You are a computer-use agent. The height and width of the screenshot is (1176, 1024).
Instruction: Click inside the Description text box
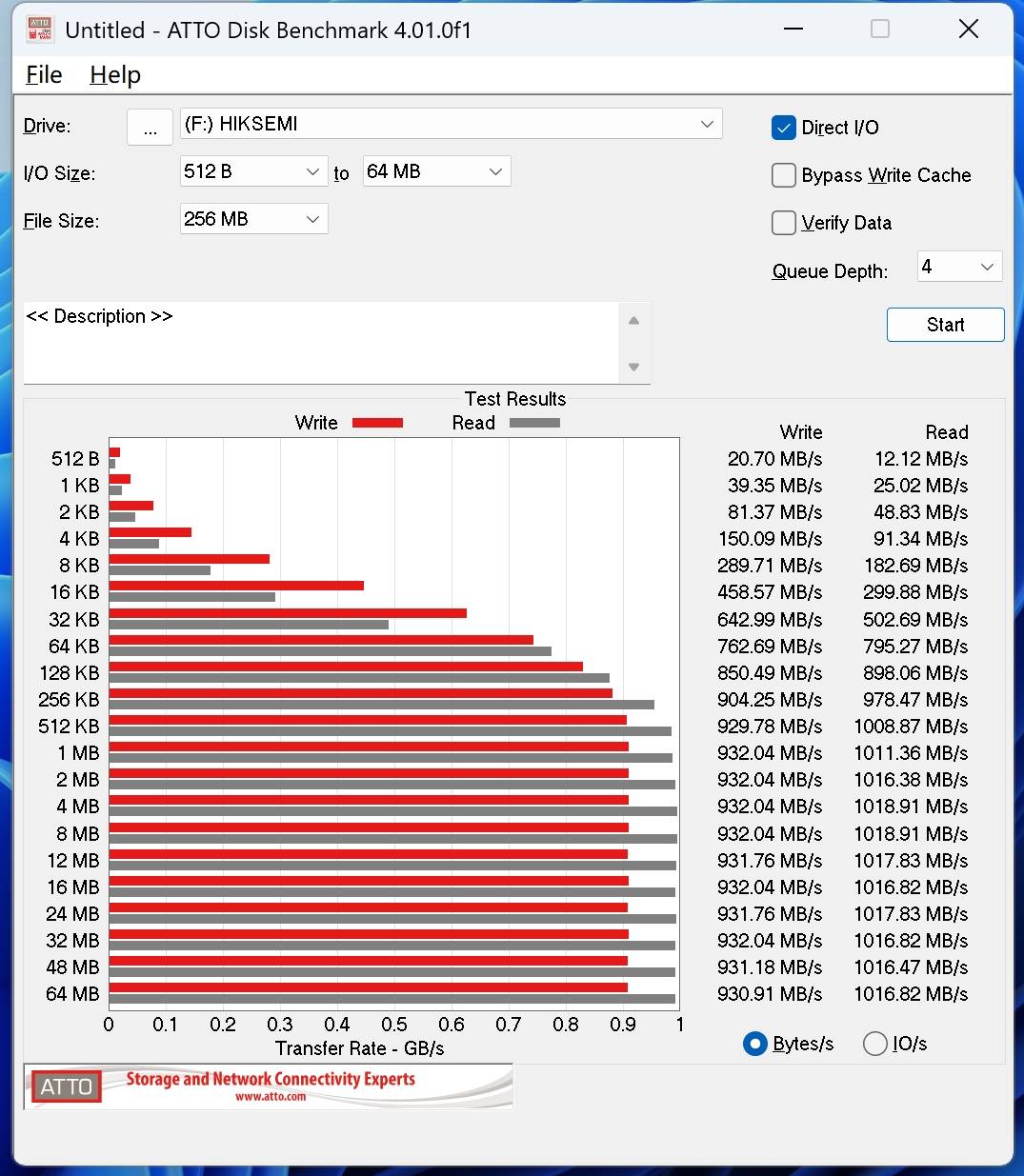pos(321,343)
